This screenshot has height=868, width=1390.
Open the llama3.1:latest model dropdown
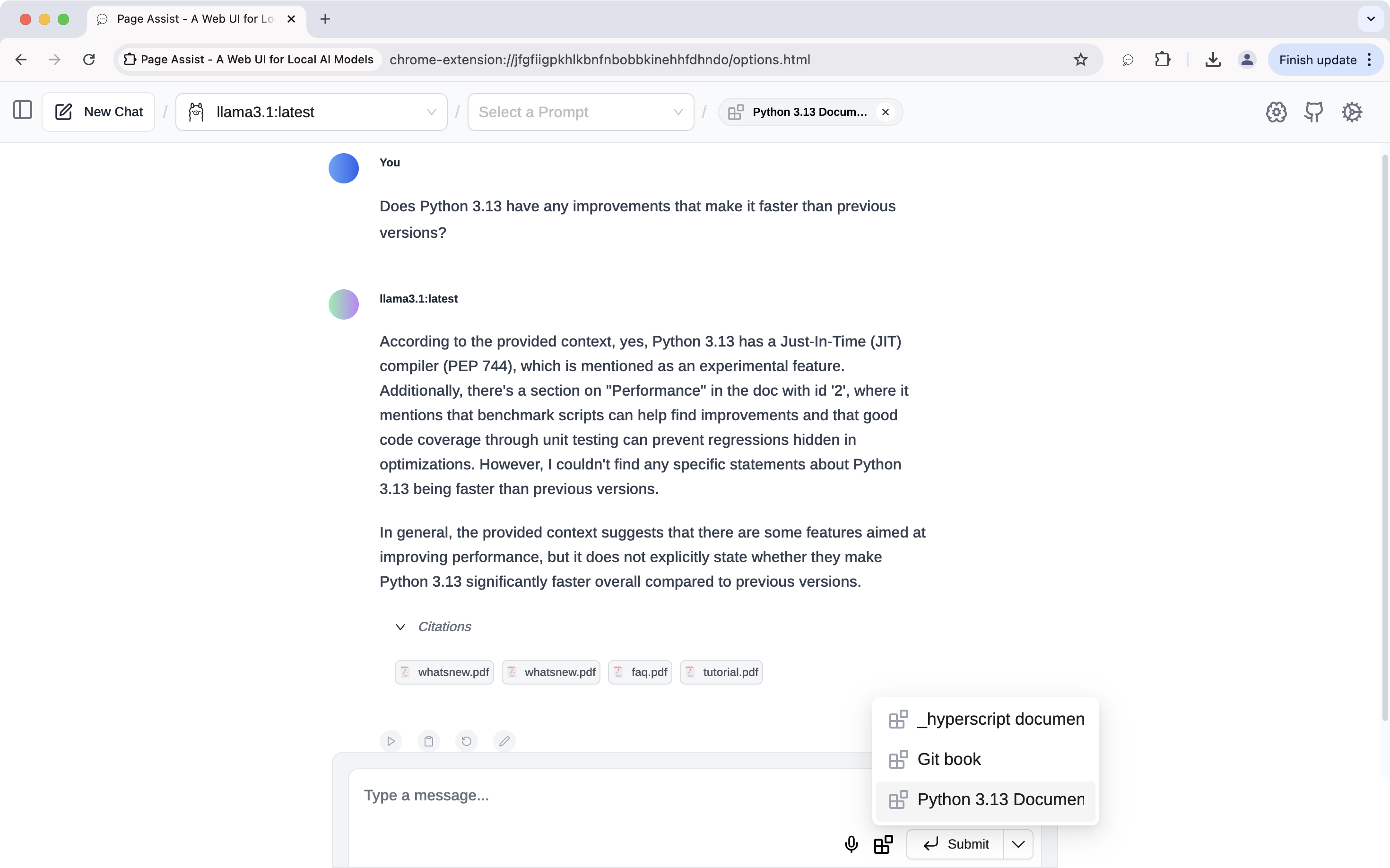pyautogui.click(x=311, y=112)
